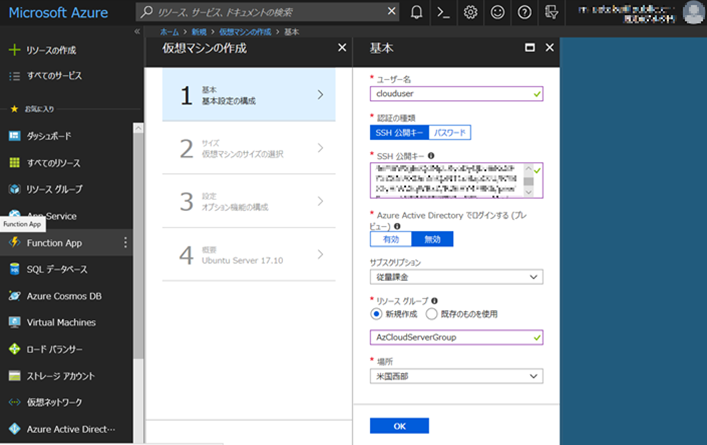Open Azure Cosmos DB in the sidebar
Viewport: 707px width, 445px height.
click(66, 296)
